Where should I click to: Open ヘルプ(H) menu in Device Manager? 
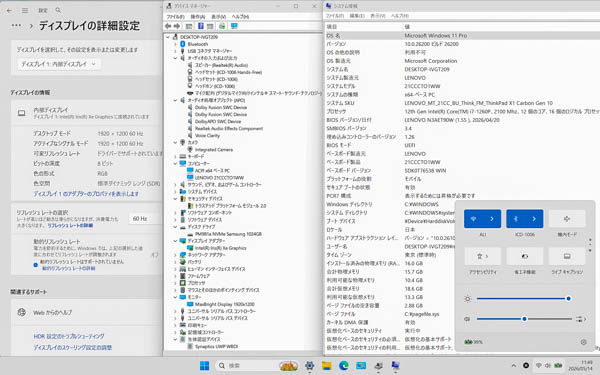[241, 17]
